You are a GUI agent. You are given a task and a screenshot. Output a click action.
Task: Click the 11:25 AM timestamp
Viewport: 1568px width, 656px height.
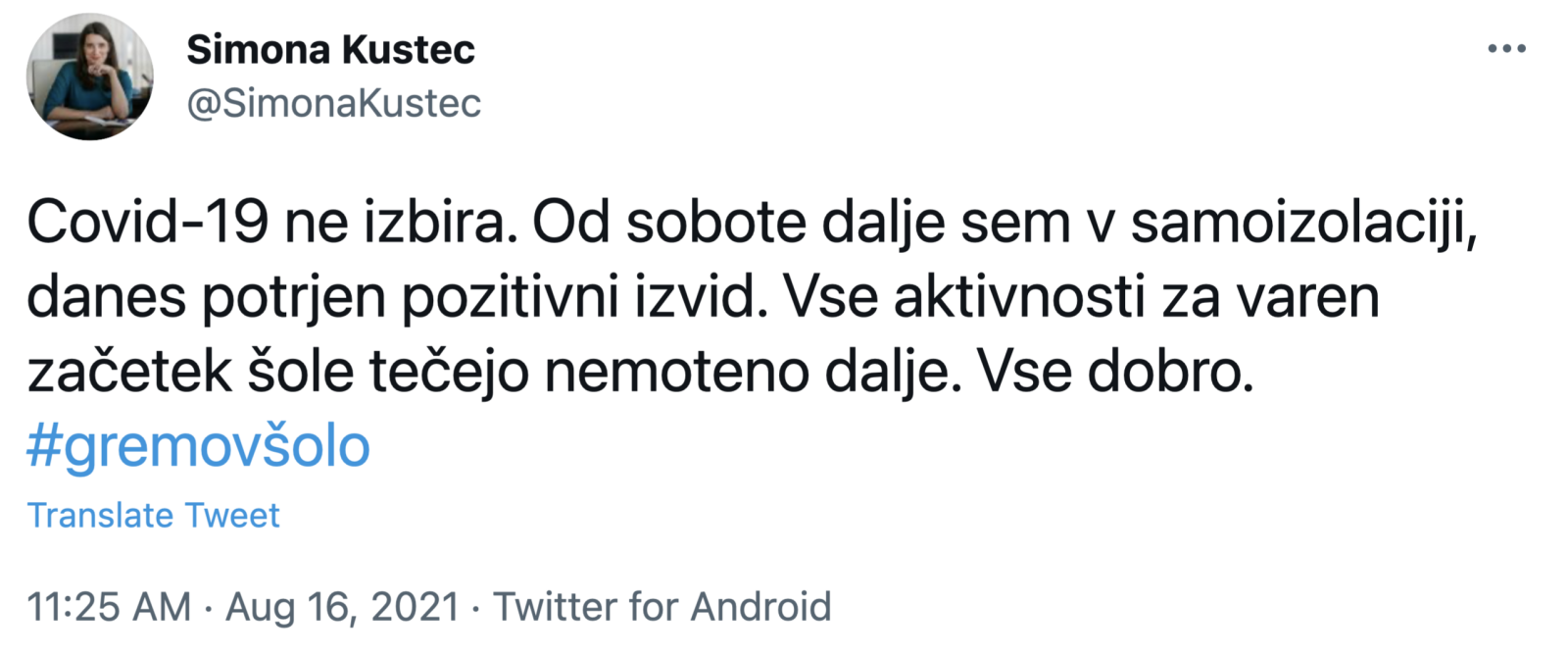click(109, 607)
